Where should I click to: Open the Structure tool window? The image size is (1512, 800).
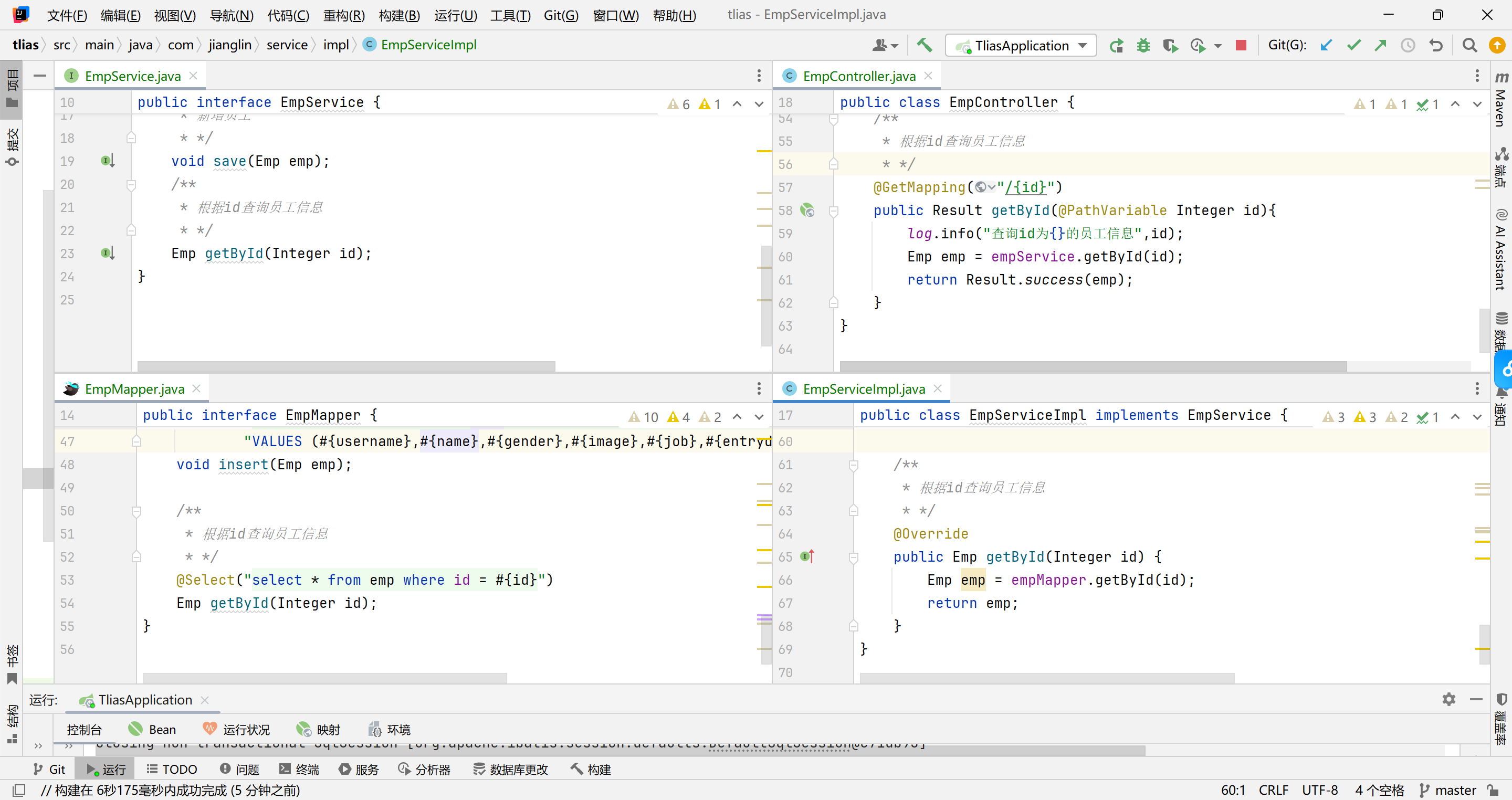(12, 724)
